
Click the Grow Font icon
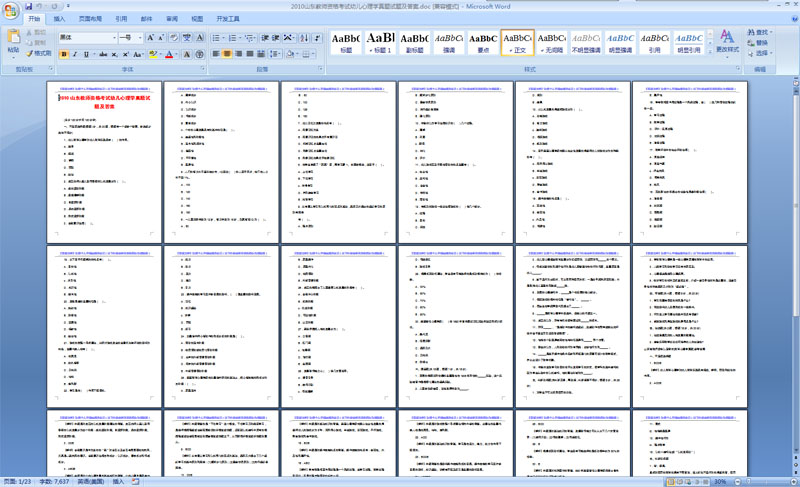pyautogui.click(x=150, y=38)
